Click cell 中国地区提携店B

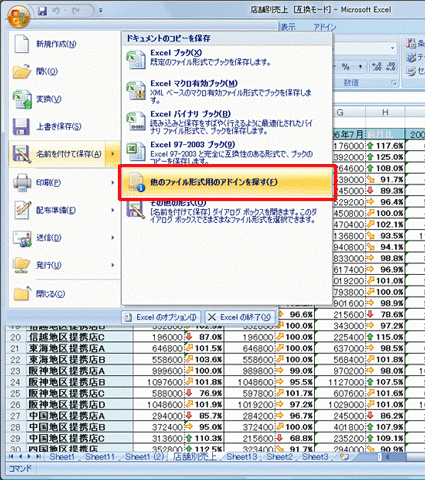pyautogui.click(x=80, y=427)
